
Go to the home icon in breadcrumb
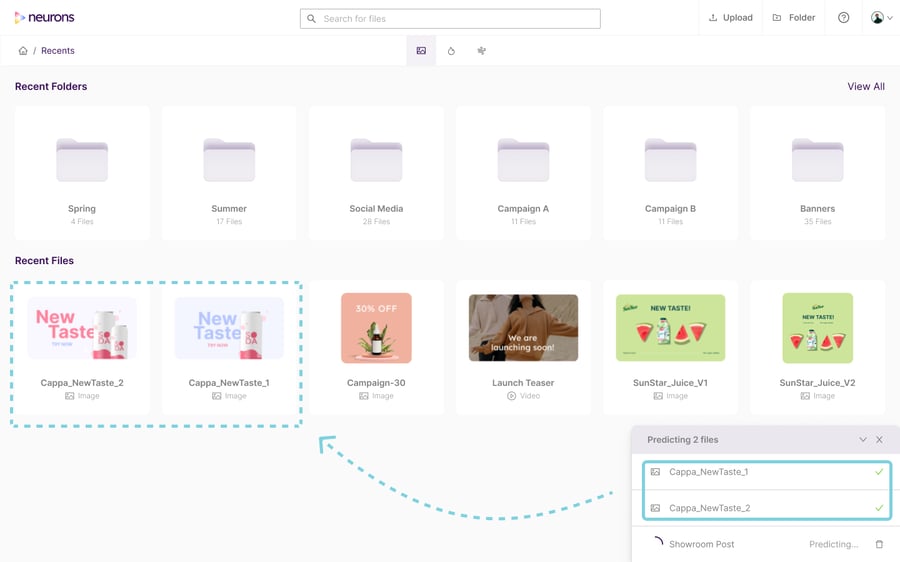point(23,51)
